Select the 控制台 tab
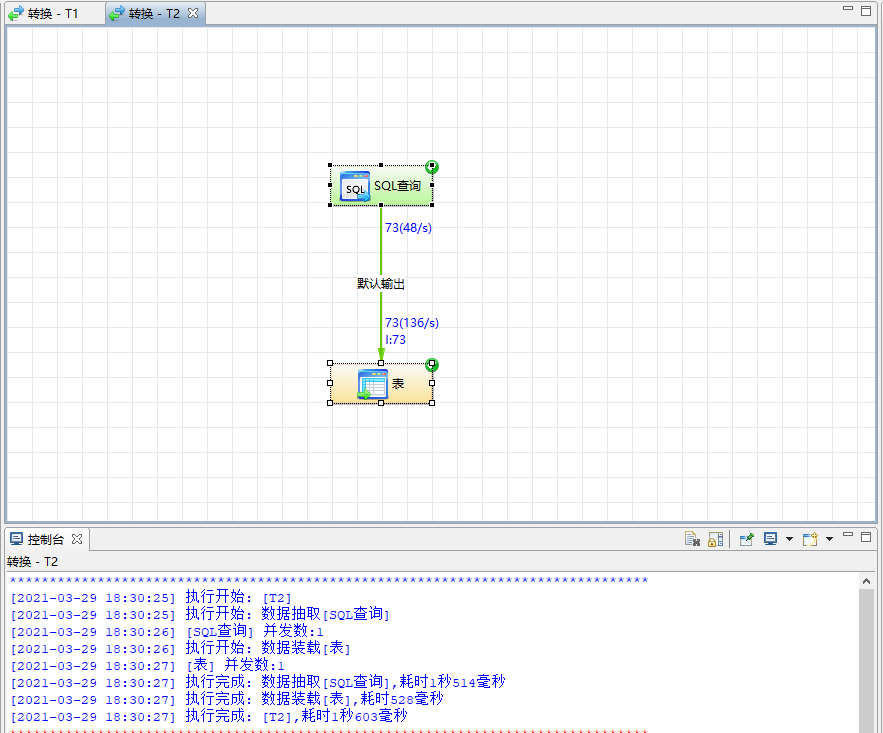This screenshot has width=883, height=733. pos(45,538)
